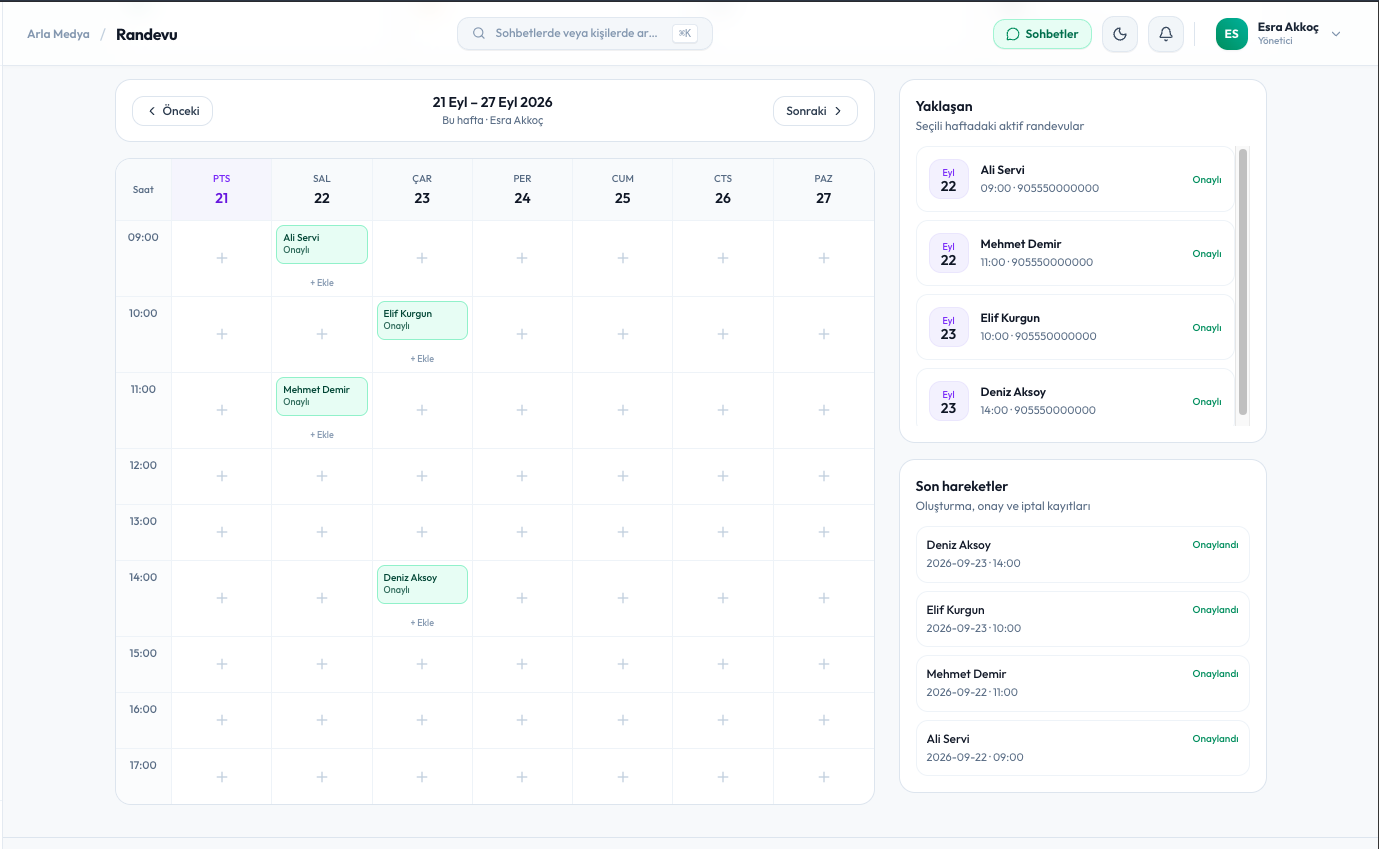The height and width of the screenshot is (849, 1379).
Task: Click the + Ekle link under Ali Servi
Action: click(x=322, y=283)
